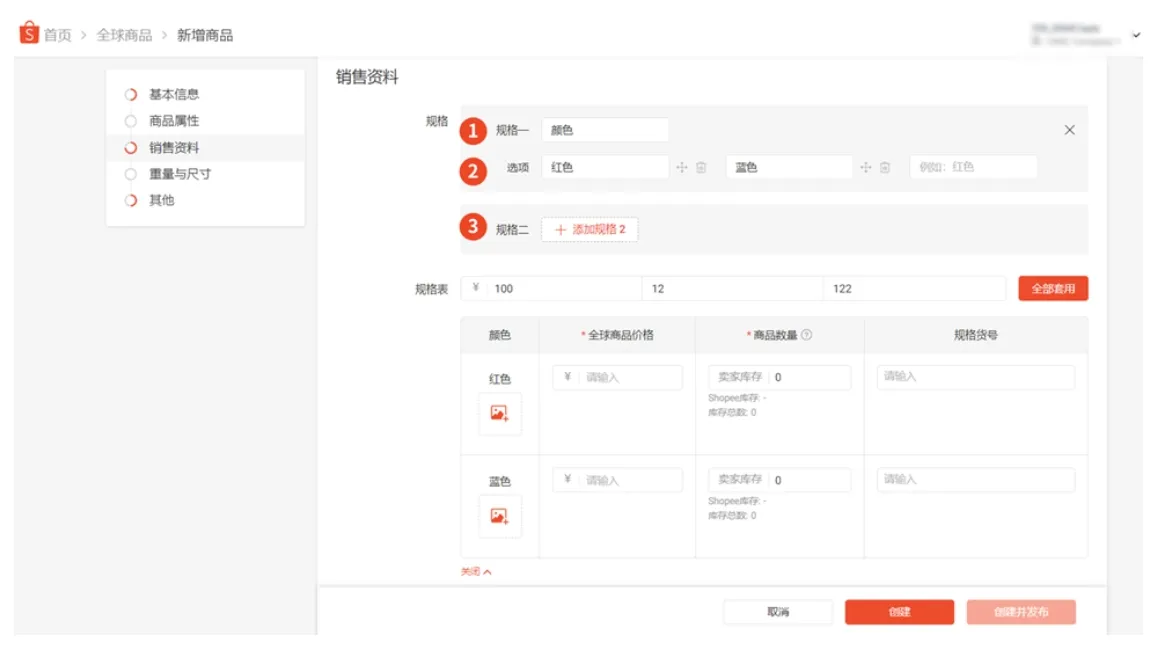Viewport: 1161px width, 649px height.
Task: Dismiss 规格一 with the X button
Action: (x=1069, y=129)
